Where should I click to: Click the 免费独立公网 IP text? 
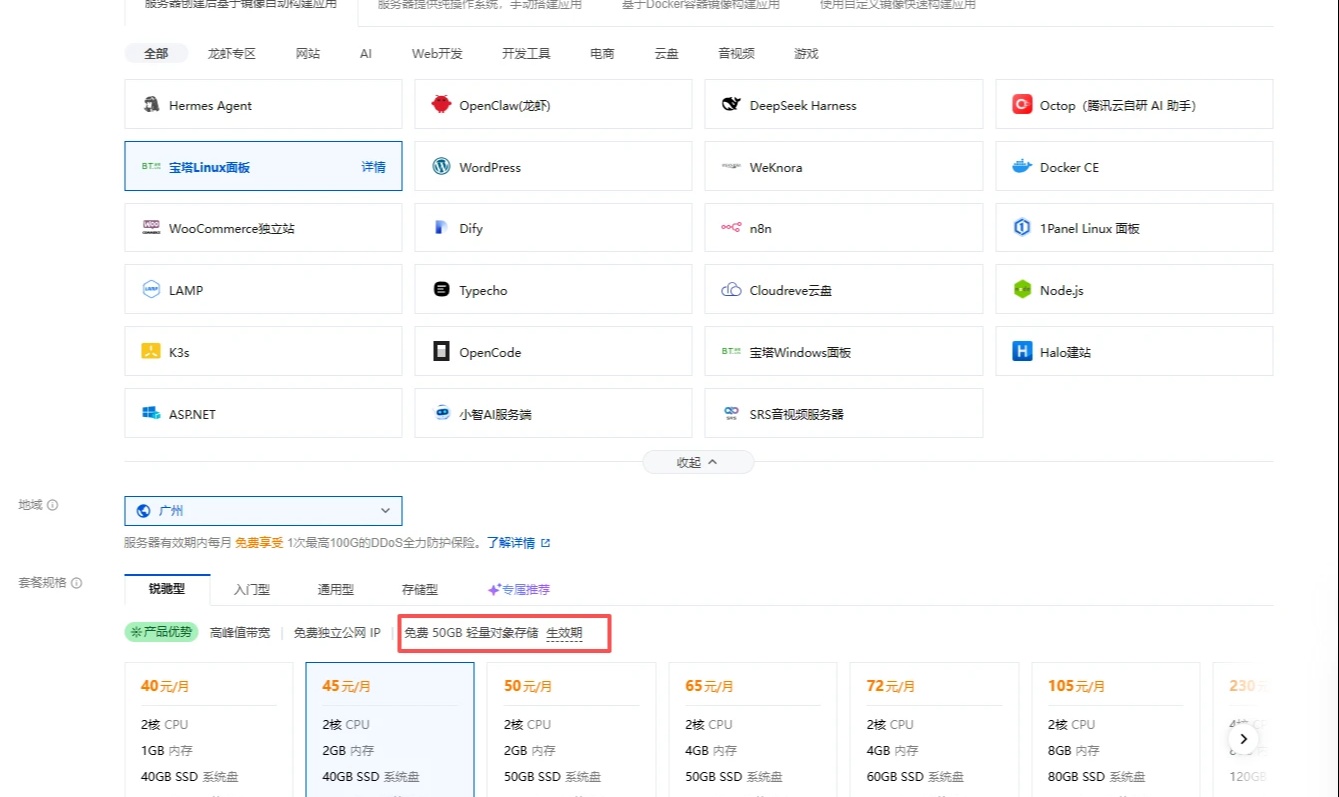click(x=337, y=633)
